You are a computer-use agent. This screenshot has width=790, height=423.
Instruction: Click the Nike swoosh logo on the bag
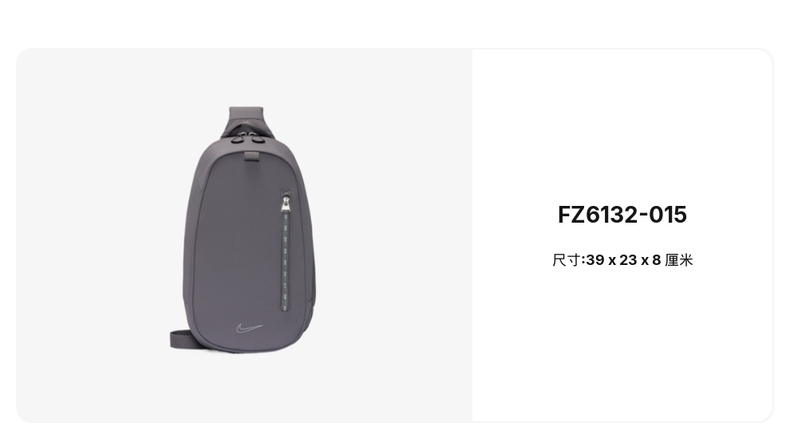coord(249,328)
